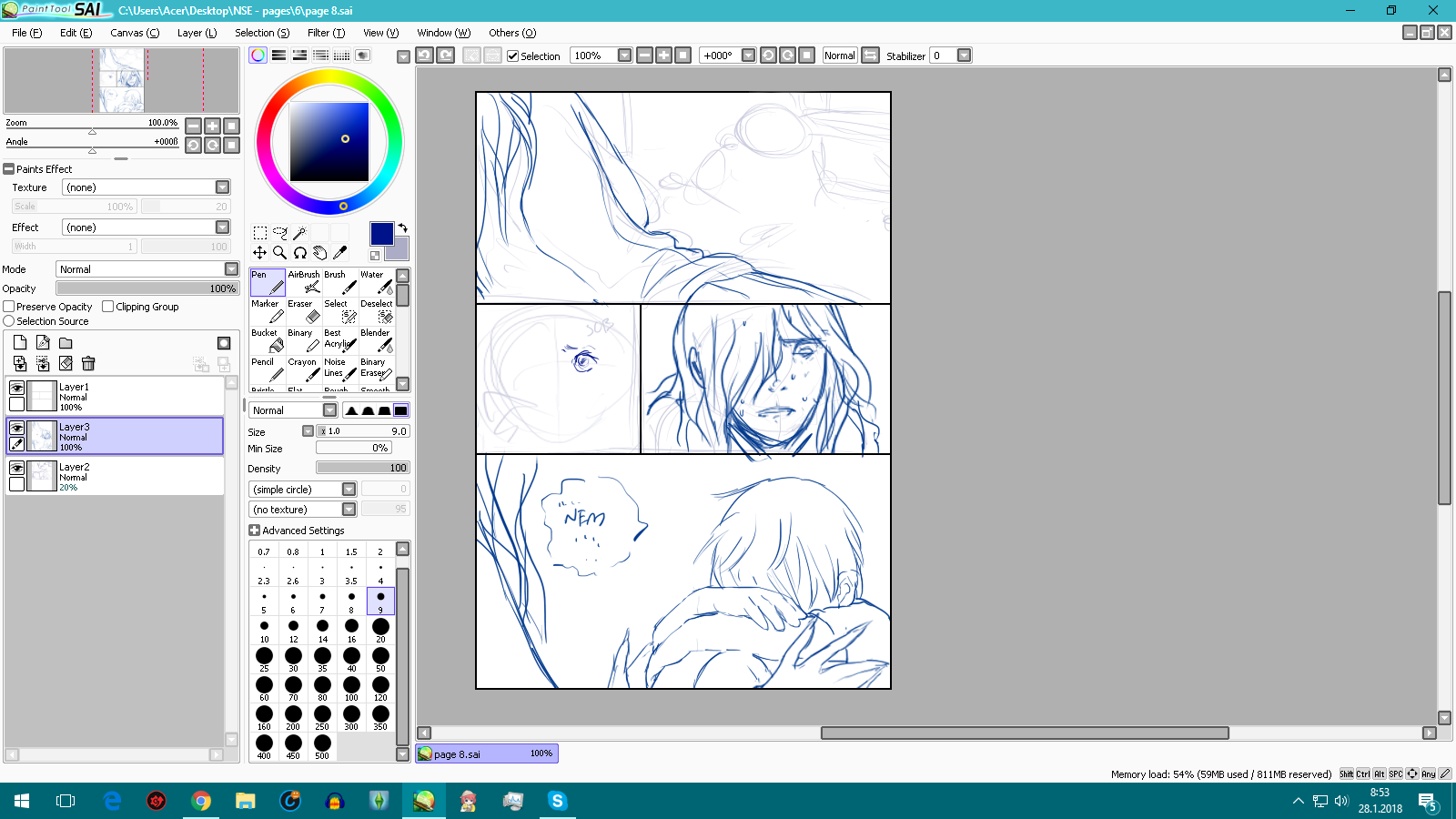Viewport: 1456px width, 819px height.
Task: Open the Filter menu
Action: 326,33
